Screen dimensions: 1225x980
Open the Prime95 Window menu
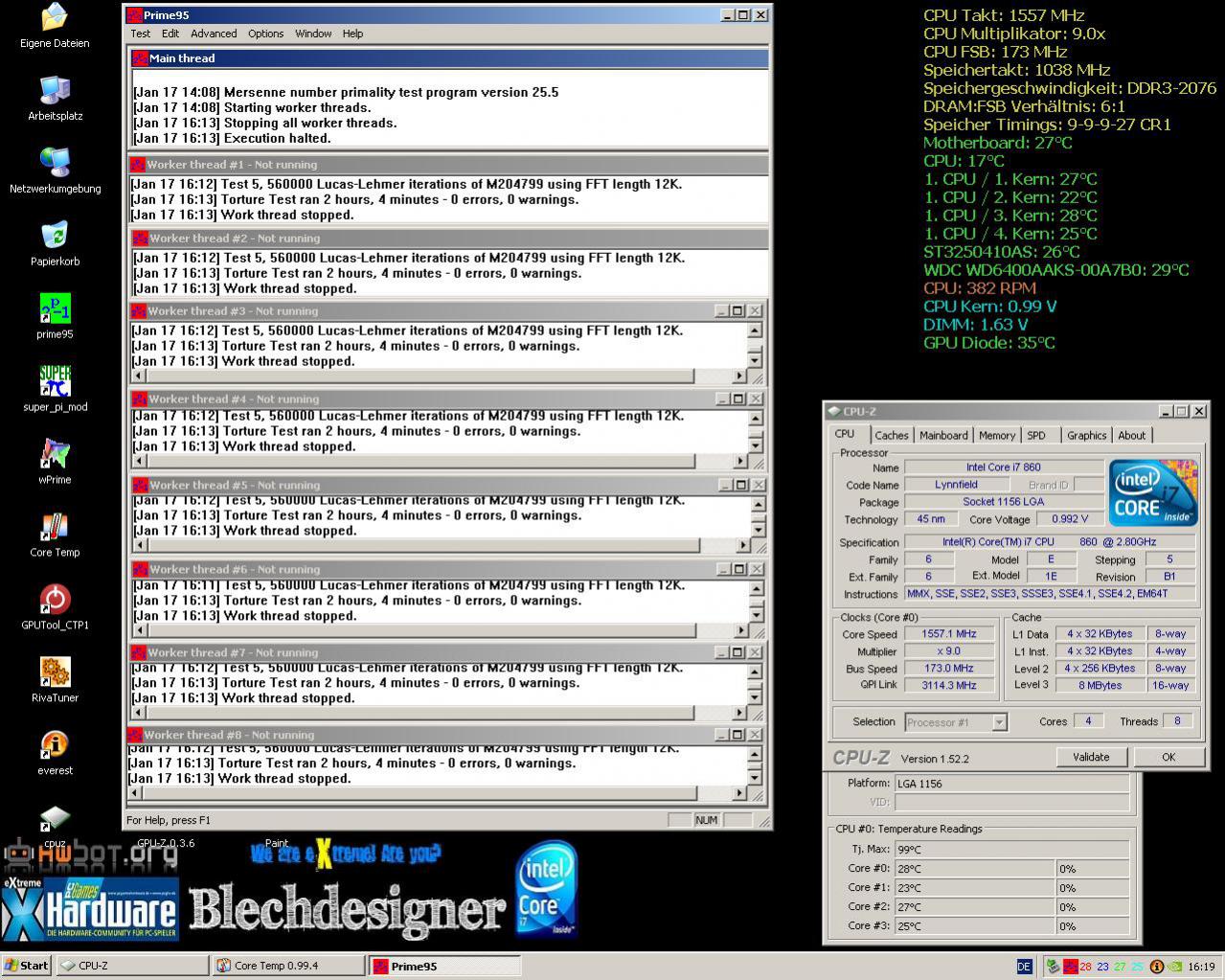click(313, 34)
